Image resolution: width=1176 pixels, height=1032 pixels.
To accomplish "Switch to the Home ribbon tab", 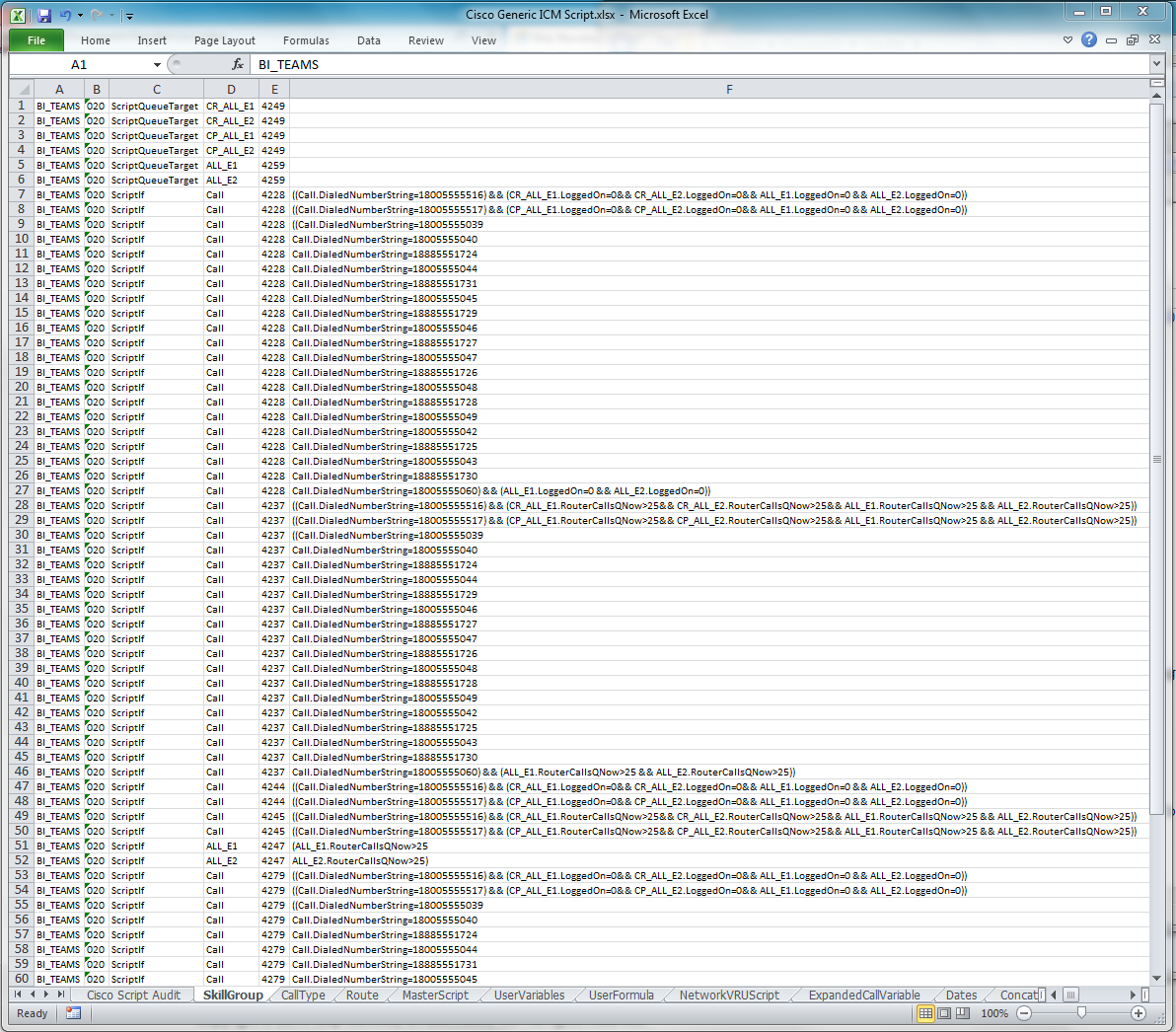I will coord(96,40).
